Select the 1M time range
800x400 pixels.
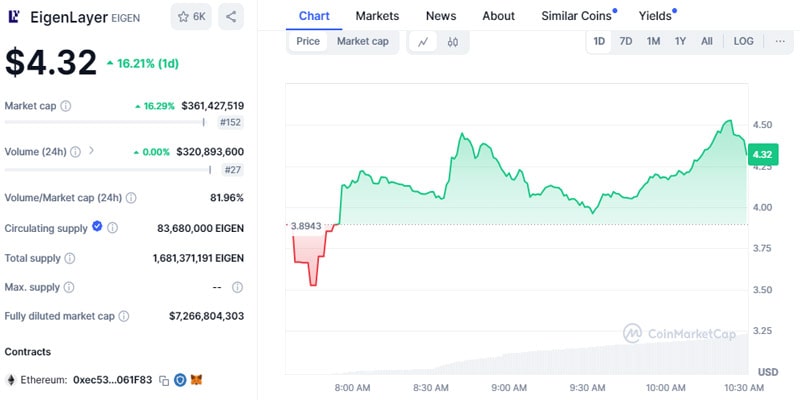pos(654,41)
